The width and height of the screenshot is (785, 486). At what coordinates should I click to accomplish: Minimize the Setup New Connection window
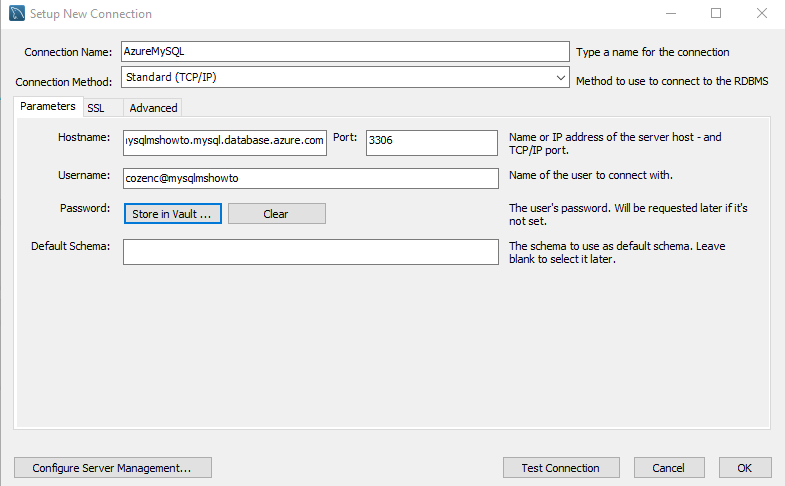(671, 14)
